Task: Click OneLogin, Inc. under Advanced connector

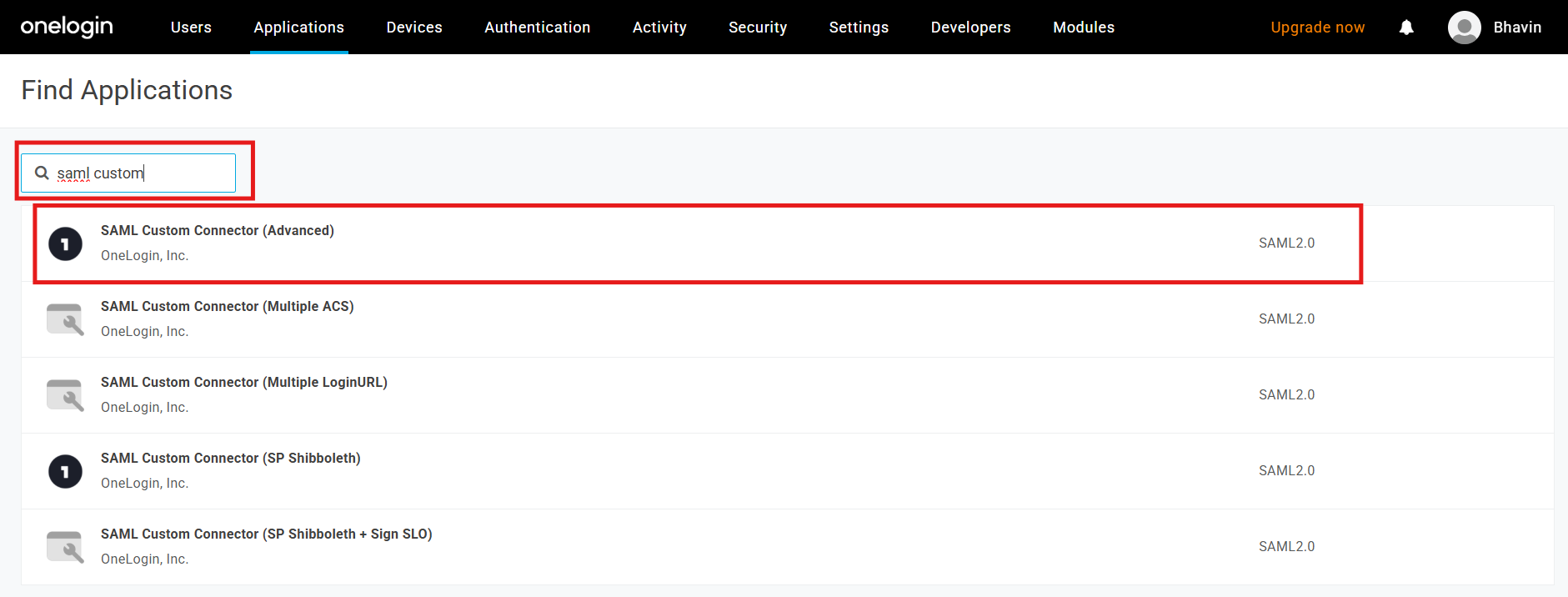Action: [144, 256]
